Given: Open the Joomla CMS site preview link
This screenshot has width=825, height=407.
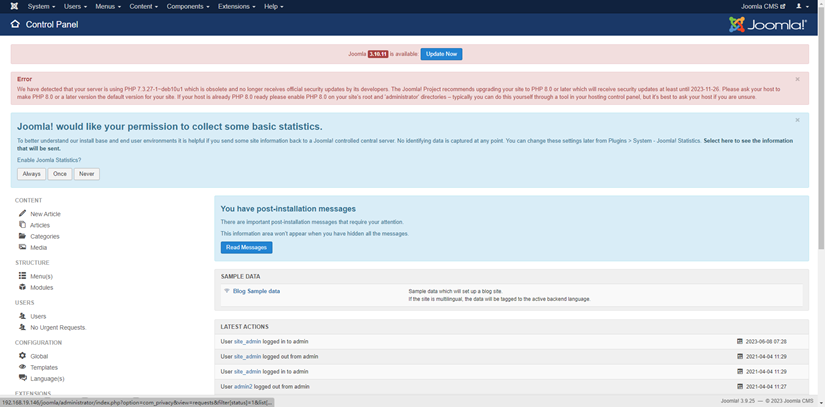Looking at the screenshot, I should (x=763, y=6).
